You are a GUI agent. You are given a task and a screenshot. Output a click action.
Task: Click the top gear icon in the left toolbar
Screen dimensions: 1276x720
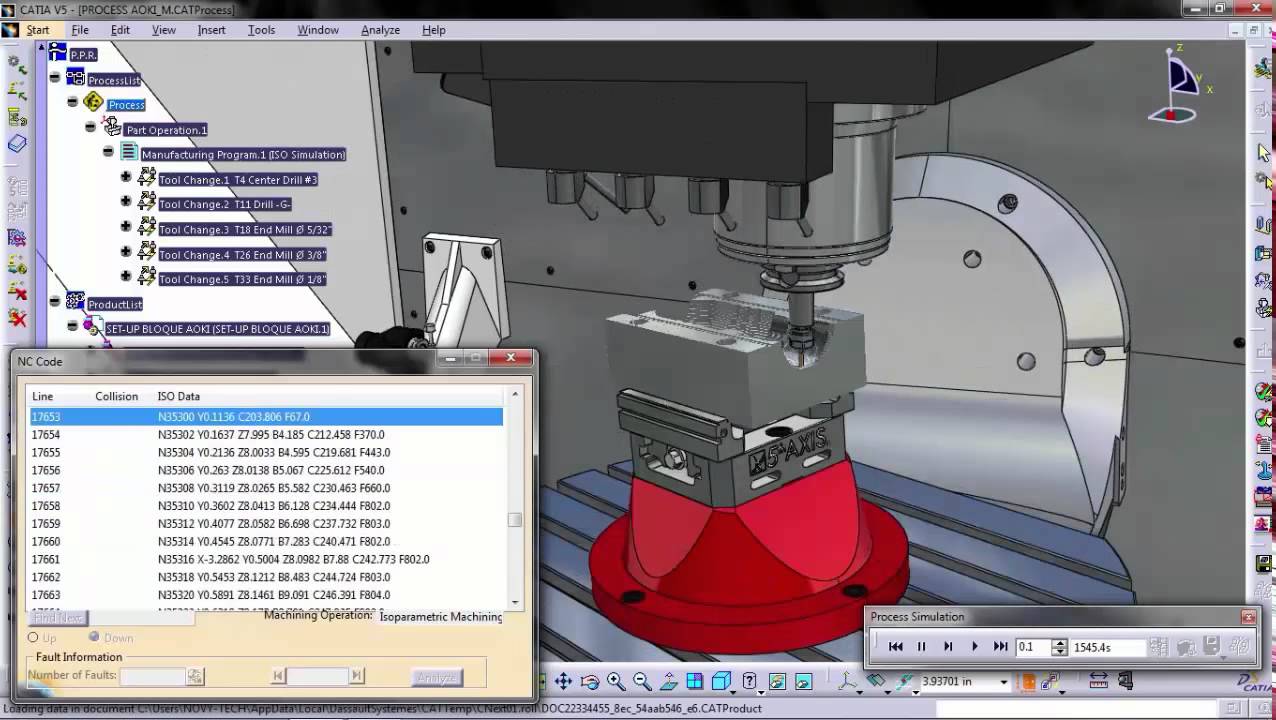click(x=17, y=64)
